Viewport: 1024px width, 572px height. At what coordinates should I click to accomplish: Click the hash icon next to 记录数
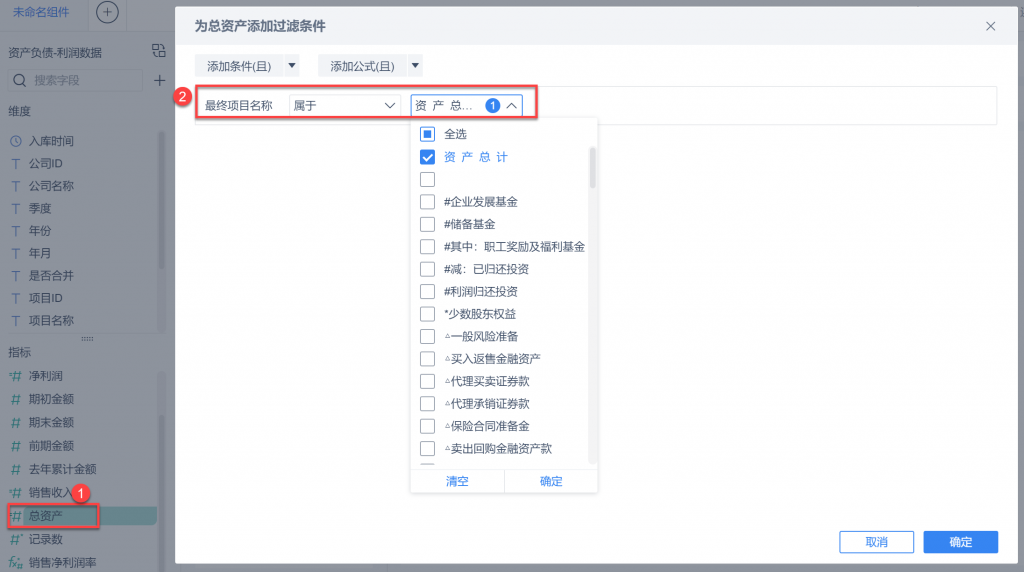[16, 539]
